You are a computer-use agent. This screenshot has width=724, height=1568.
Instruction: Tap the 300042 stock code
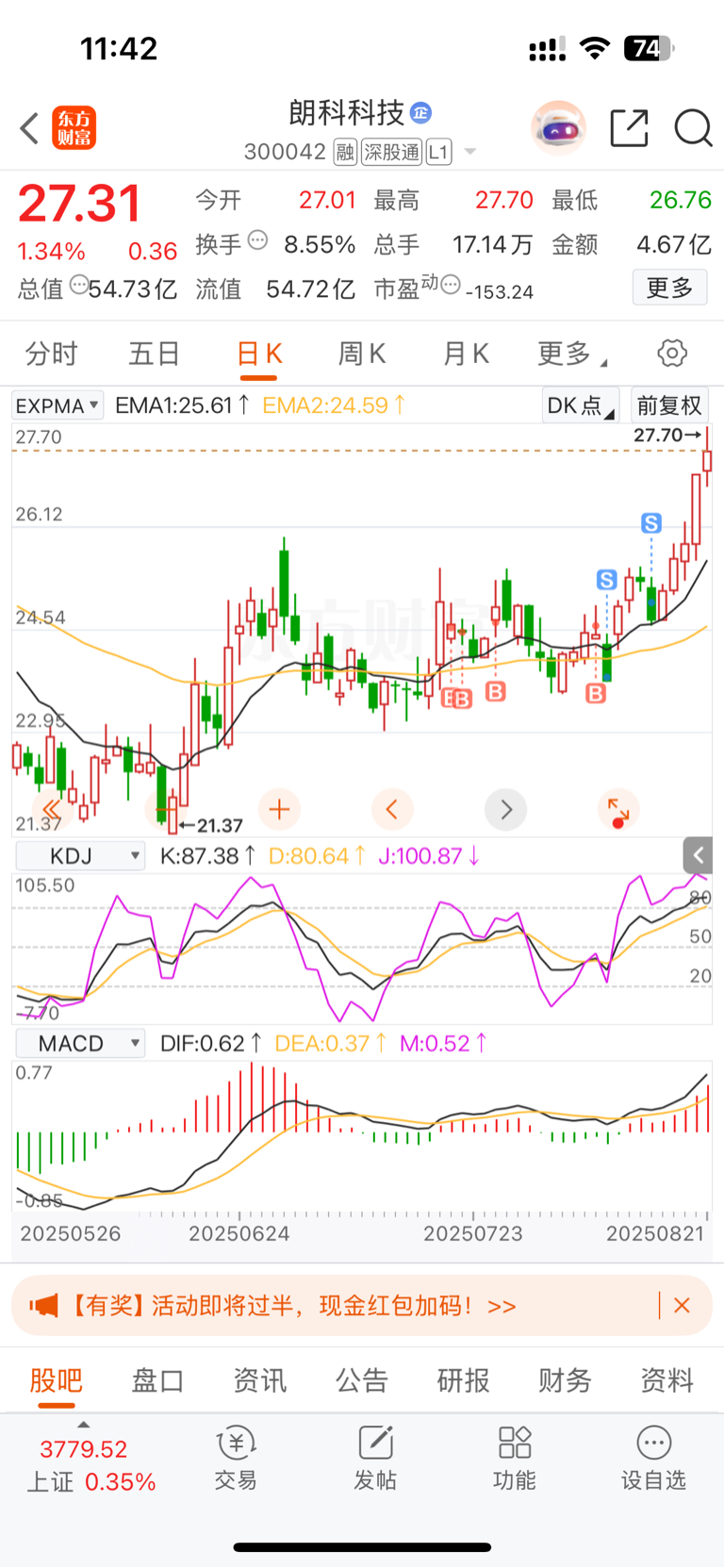point(285,152)
